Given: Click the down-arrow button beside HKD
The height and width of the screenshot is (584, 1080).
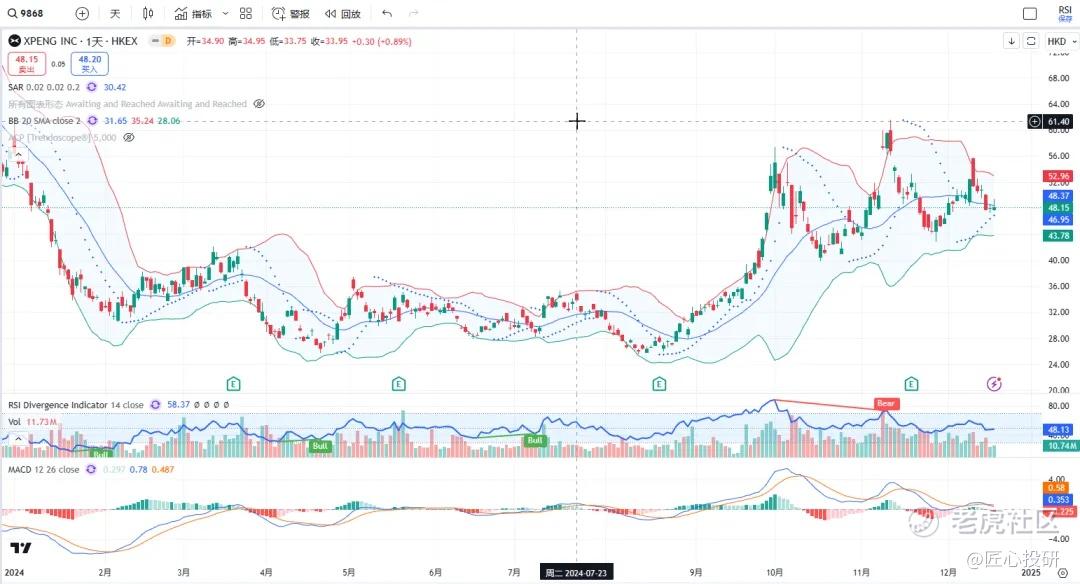Looking at the screenshot, I should [1011, 41].
